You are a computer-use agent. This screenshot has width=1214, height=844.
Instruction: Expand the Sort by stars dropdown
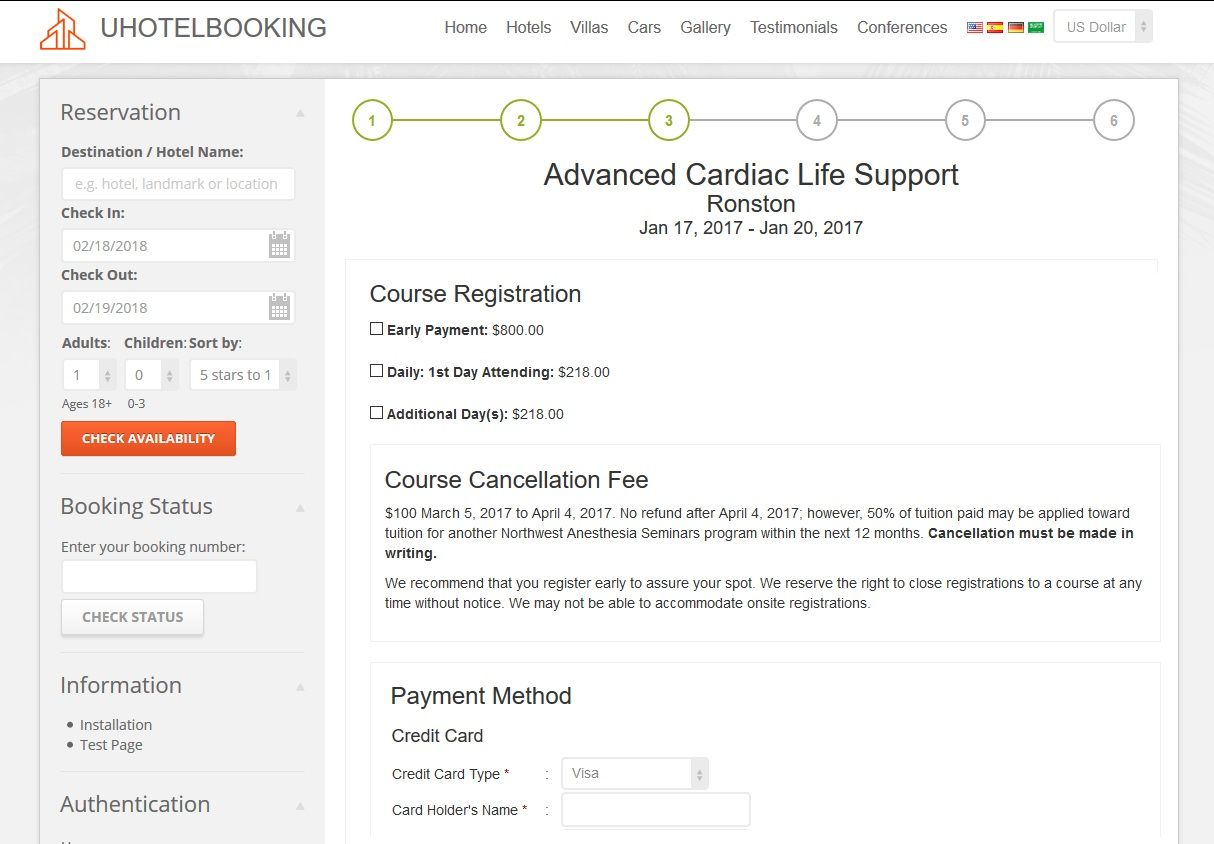click(243, 375)
